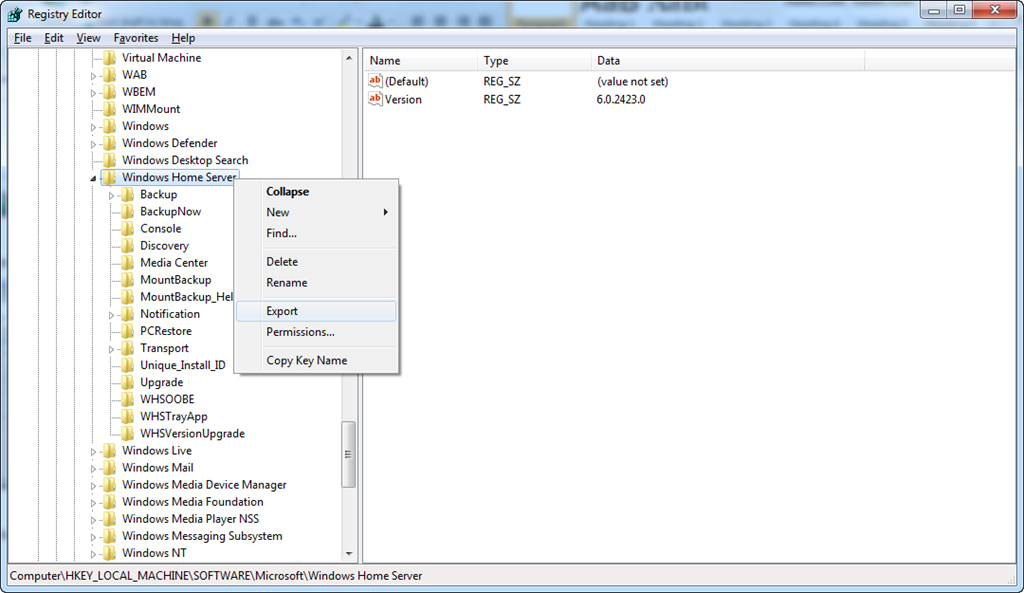The height and width of the screenshot is (593, 1024).
Task: Open the Help menu
Action: [183, 38]
